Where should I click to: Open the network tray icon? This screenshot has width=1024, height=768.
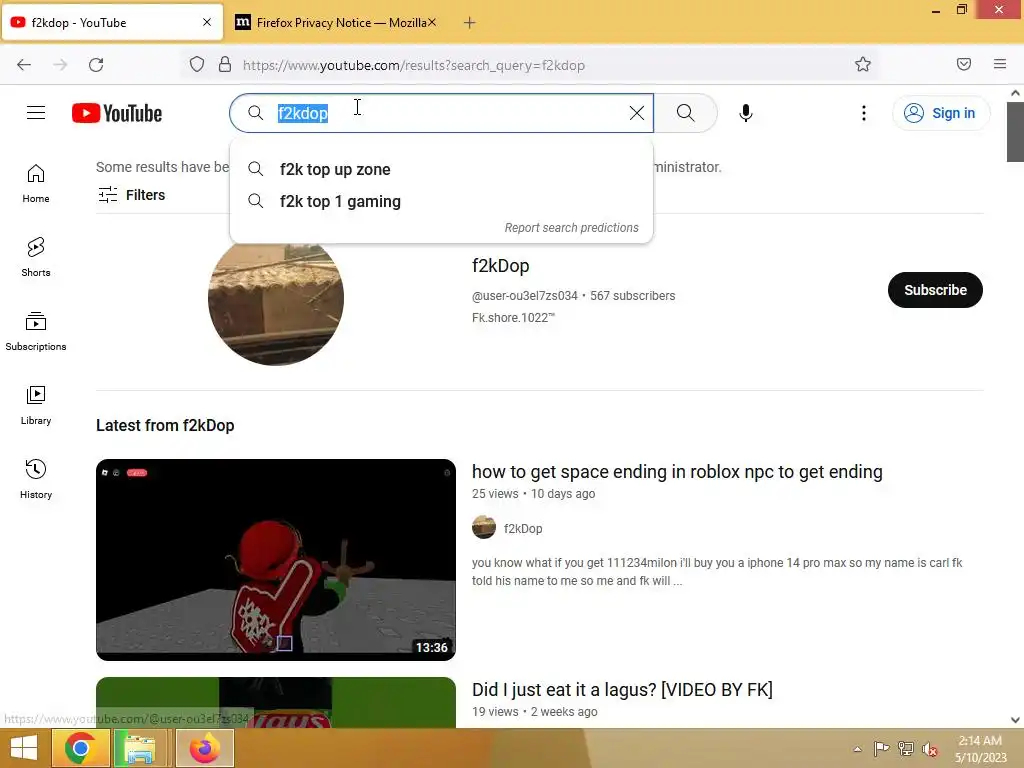[906, 749]
